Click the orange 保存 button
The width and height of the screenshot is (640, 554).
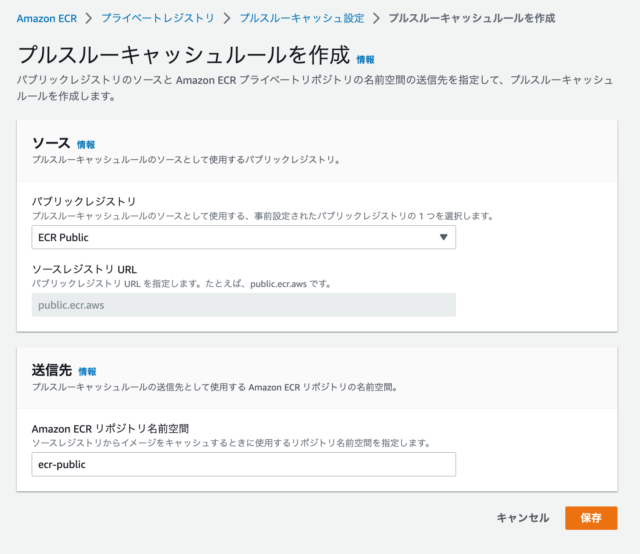pos(590,518)
